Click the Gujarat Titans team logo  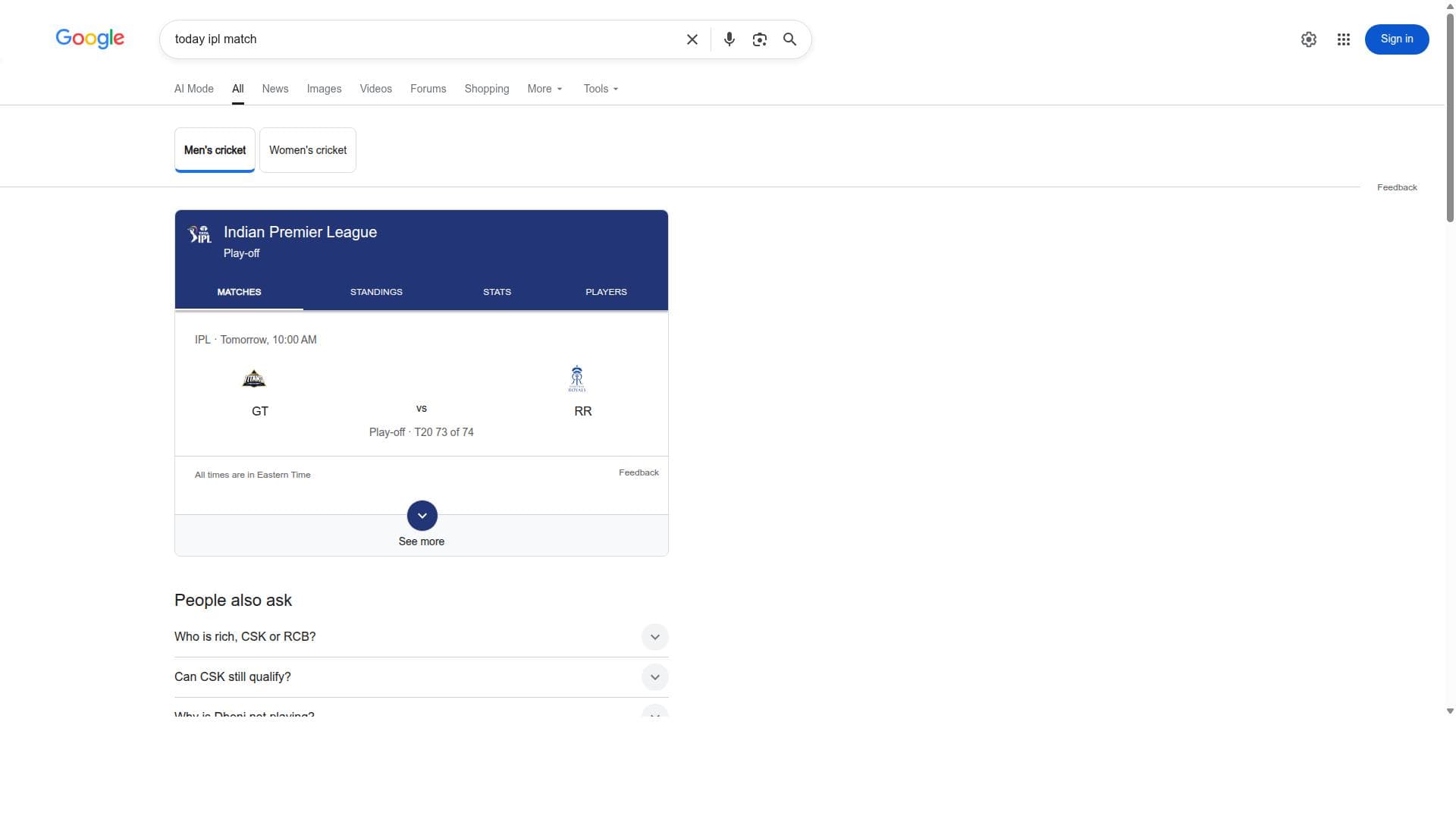click(254, 378)
